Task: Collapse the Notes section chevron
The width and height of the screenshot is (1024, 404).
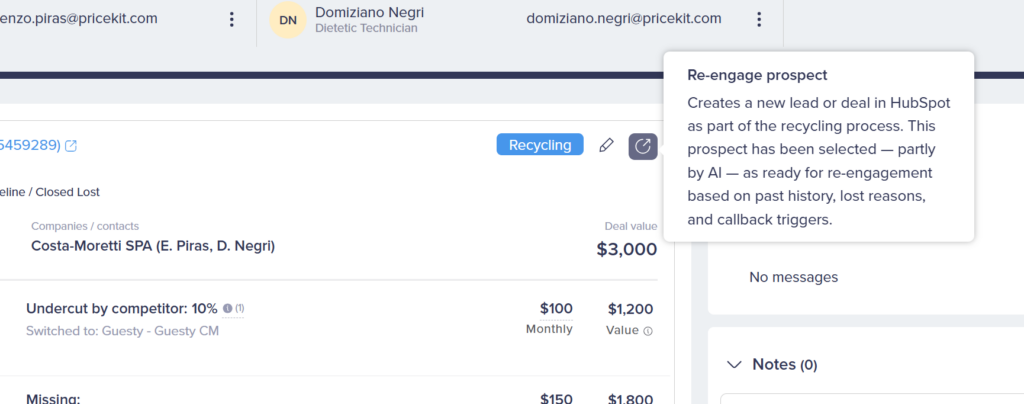Action: [x=734, y=365]
